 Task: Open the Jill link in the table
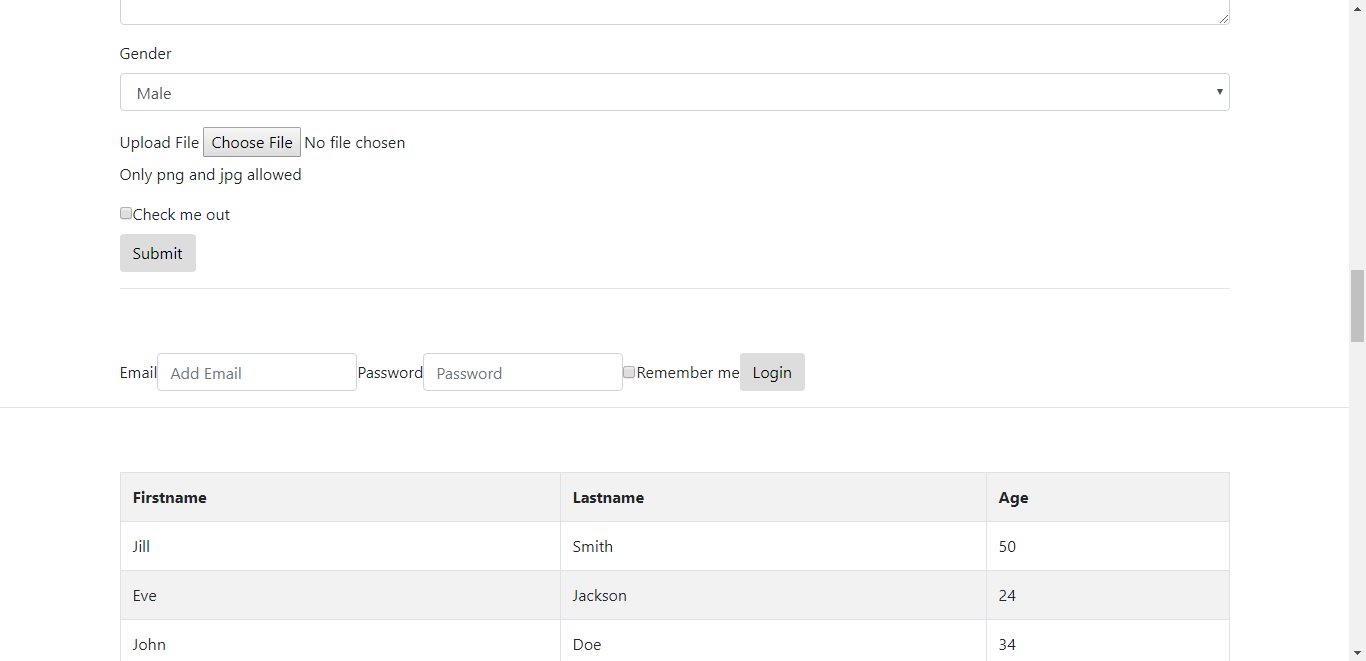point(141,546)
